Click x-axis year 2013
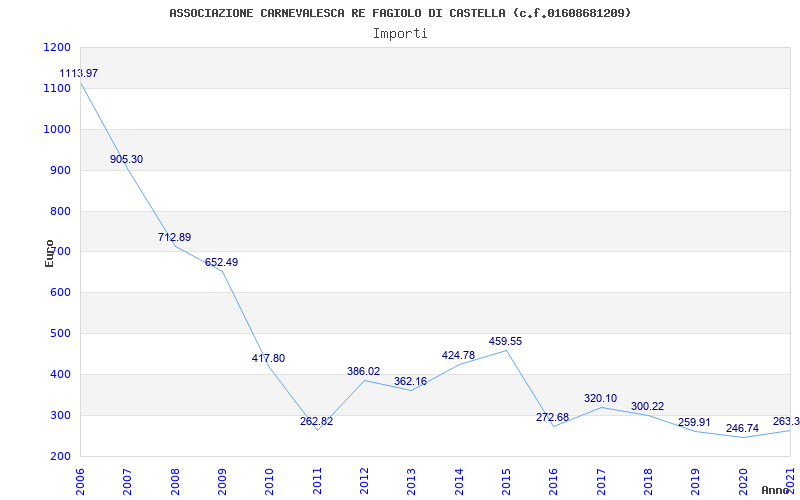 412,482
